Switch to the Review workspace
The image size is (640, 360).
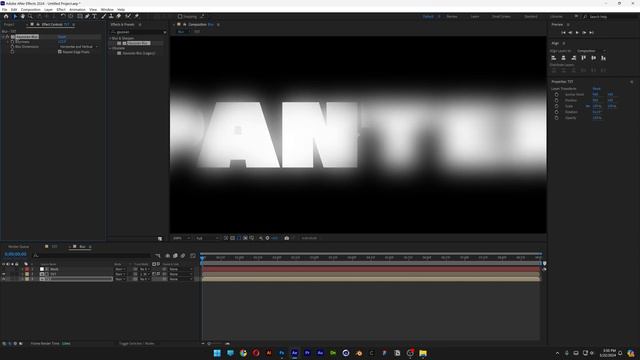451,16
